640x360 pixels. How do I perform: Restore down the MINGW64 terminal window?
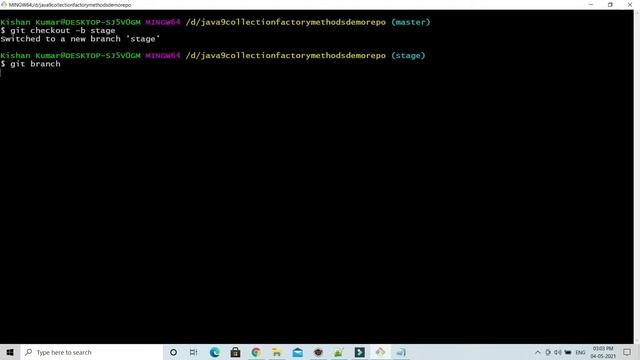point(610,5)
